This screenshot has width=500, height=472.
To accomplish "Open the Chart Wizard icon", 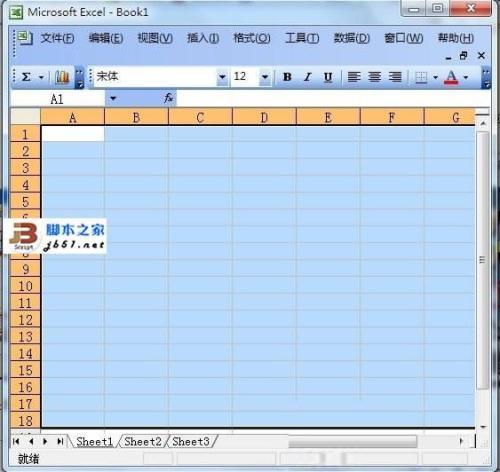I will tap(62, 77).
